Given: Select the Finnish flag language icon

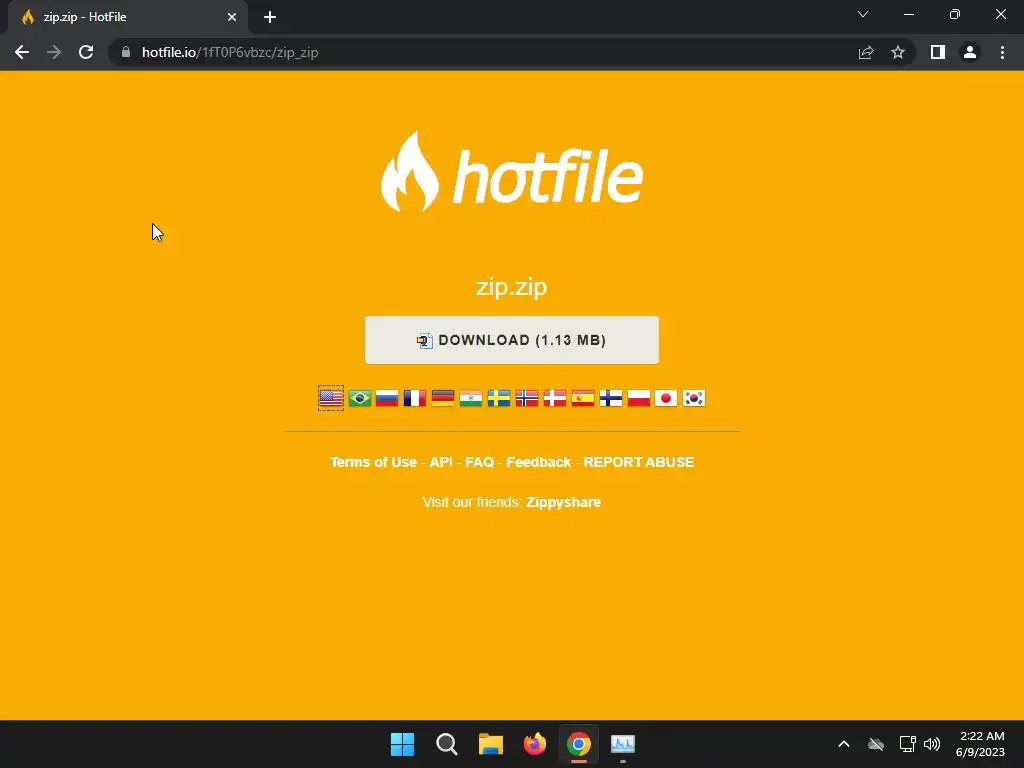Looking at the screenshot, I should click(611, 398).
